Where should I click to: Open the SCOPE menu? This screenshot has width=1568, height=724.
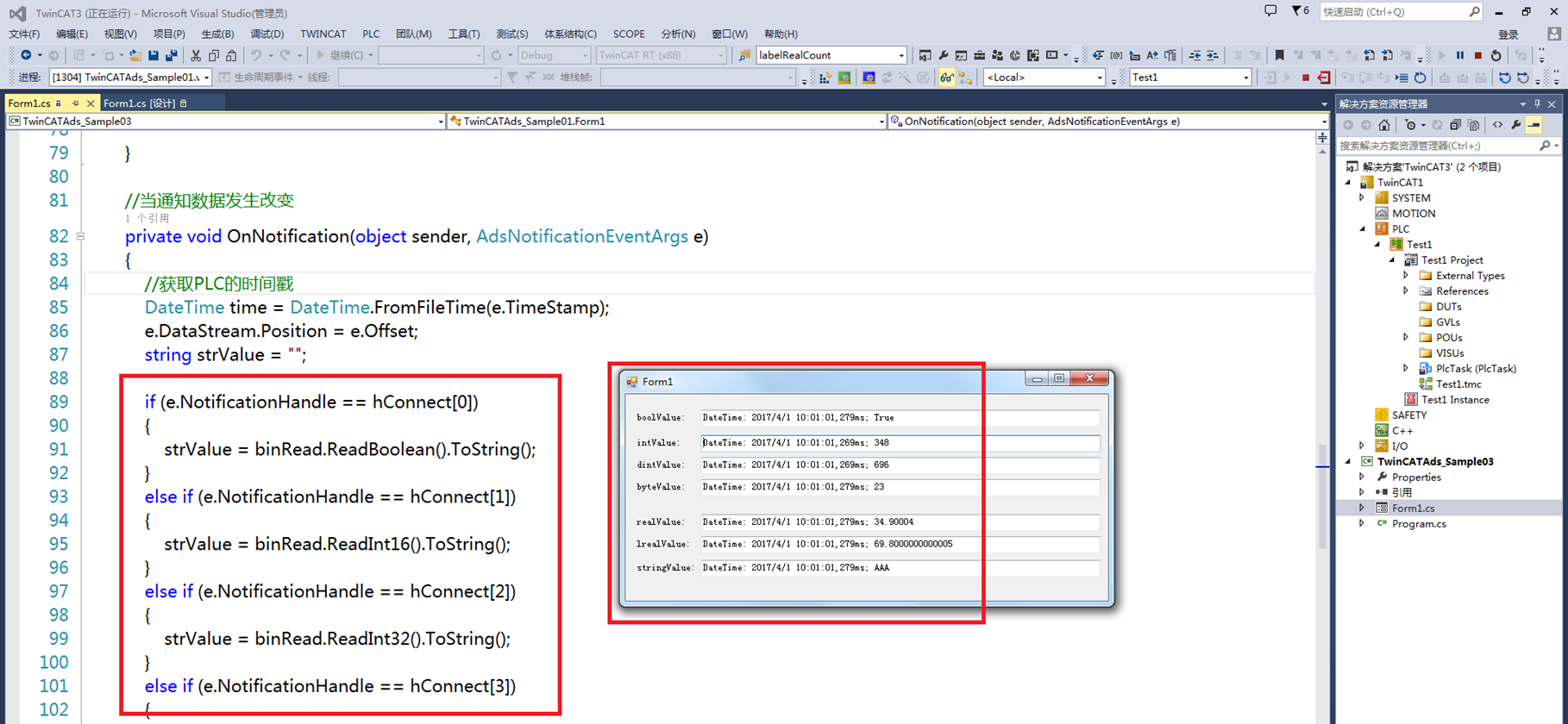(629, 34)
